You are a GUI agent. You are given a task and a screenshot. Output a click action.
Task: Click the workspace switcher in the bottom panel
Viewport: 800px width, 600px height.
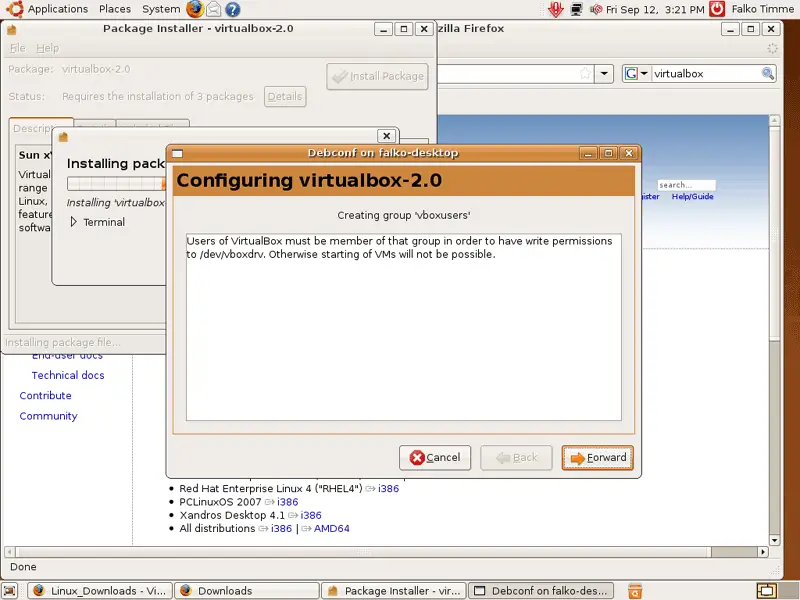click(x=766, y=591)
